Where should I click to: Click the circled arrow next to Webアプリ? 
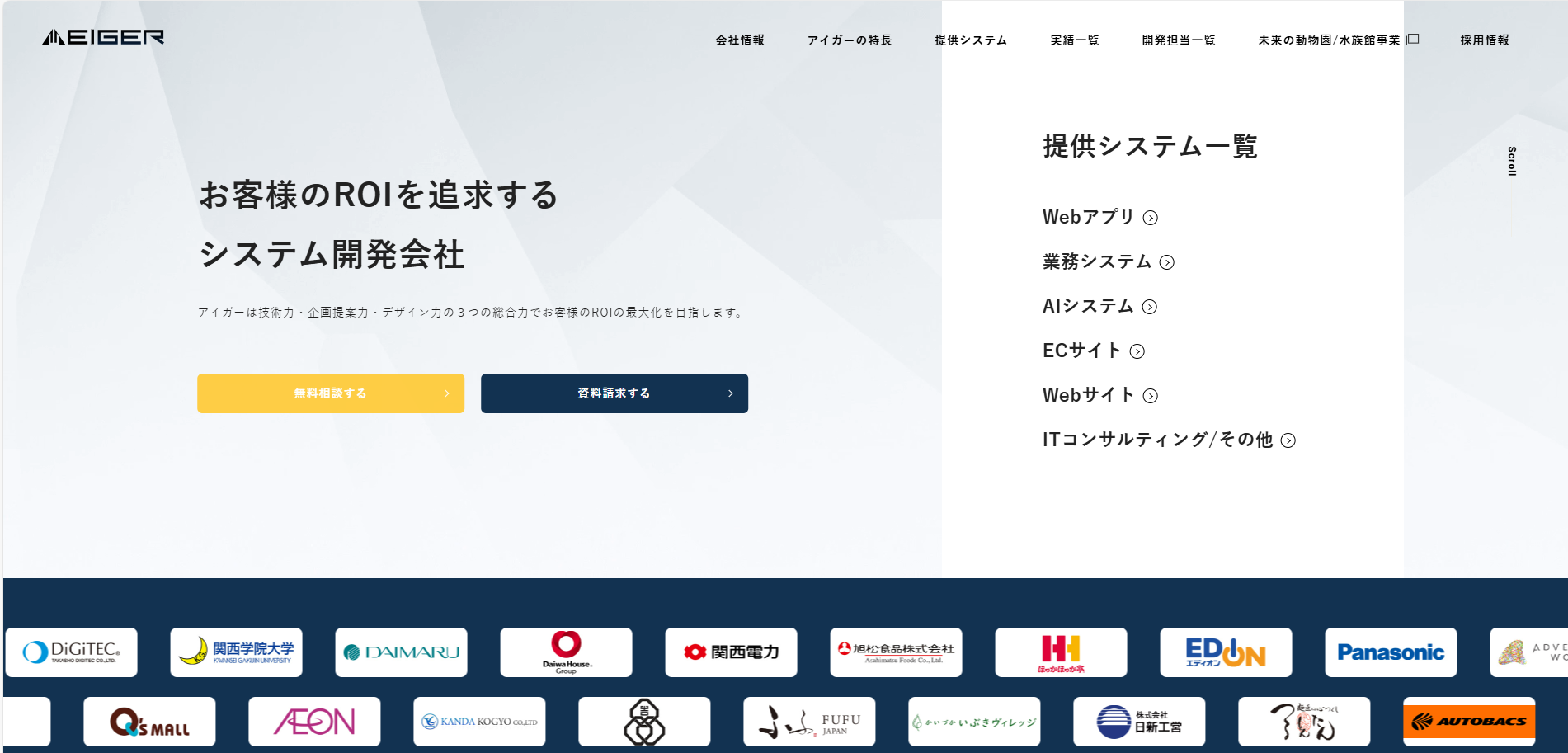click(x=1151, y=218)
